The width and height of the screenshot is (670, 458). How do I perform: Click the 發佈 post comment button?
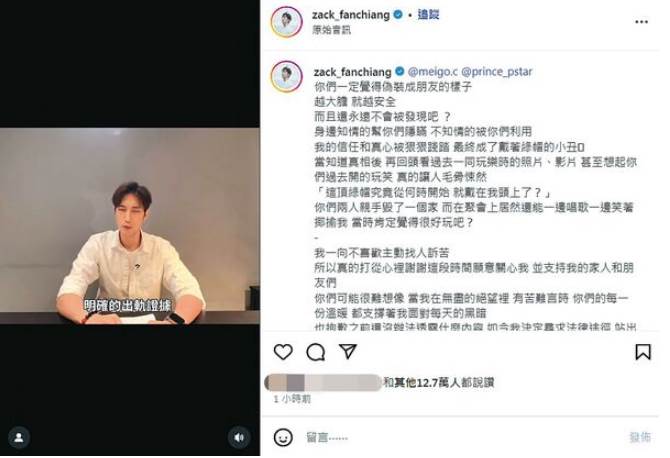(x=640, y=437)
